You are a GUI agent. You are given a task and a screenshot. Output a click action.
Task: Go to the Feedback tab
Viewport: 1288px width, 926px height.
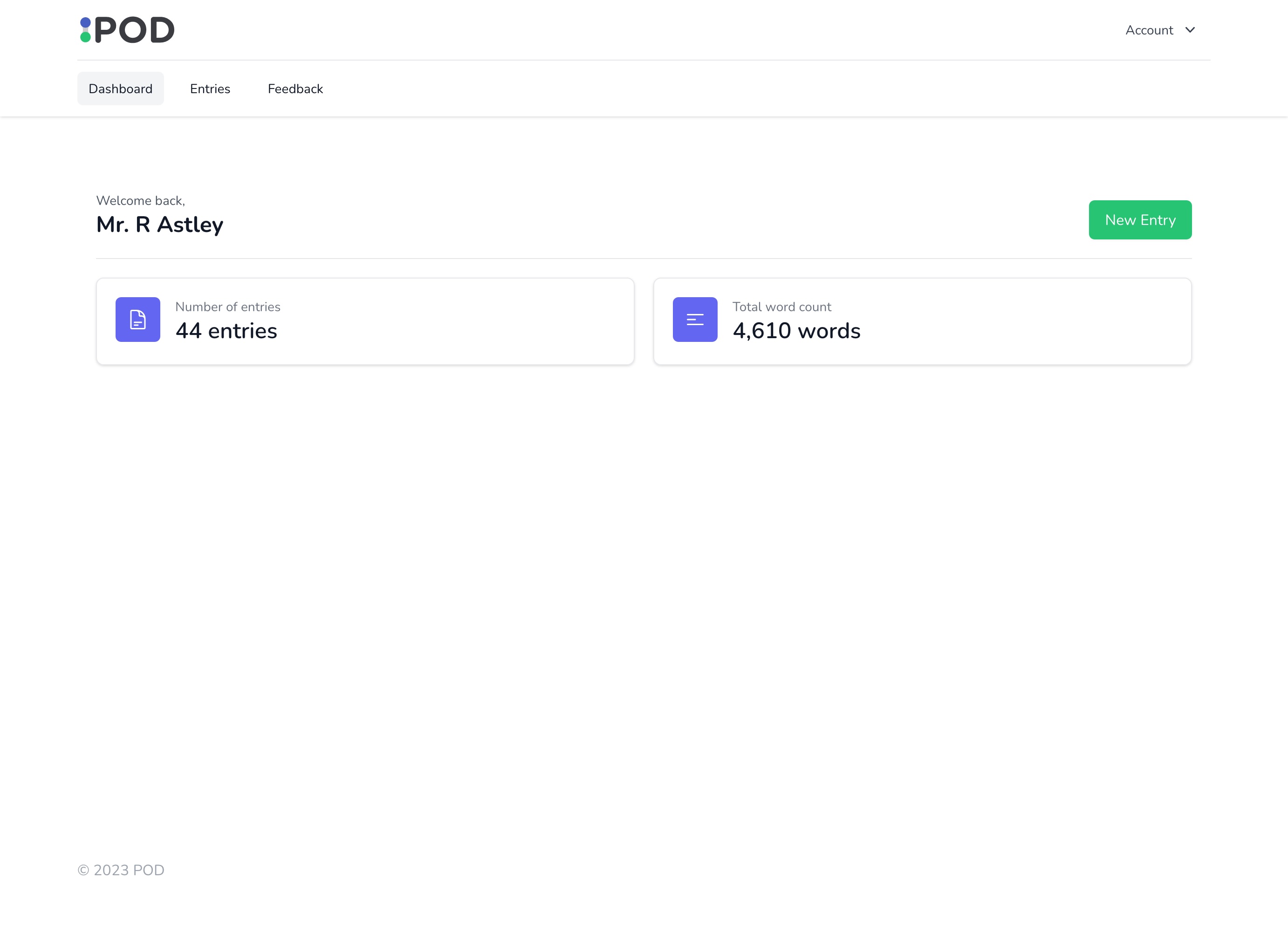tap(295, 89)
